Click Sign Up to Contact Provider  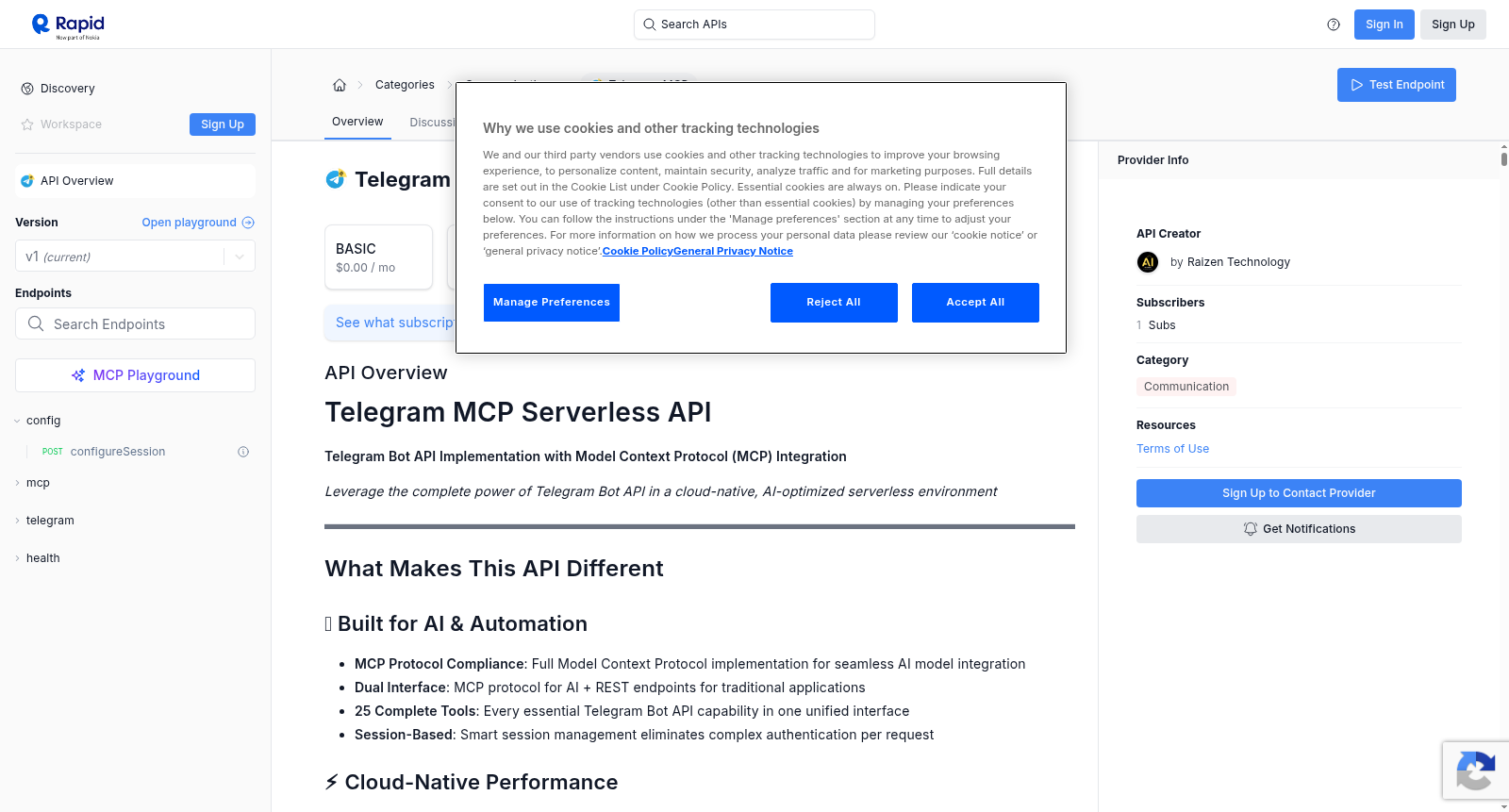(1299, 493)
